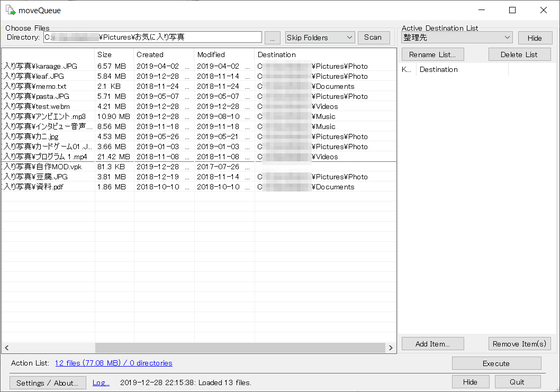Image resolution: width=560 pixels, height=392 pixels.
Task: Select the test.webm file row
Action: click(199, 106)
